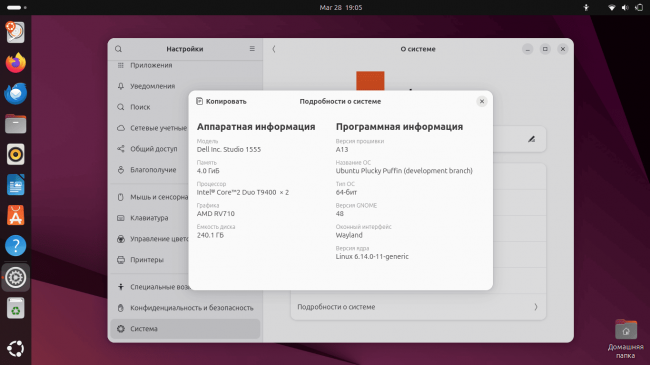Open Клавиатура settings
The width and height of the screenshot is (650, 365).
pyautogui.click(x=150, y=218)
